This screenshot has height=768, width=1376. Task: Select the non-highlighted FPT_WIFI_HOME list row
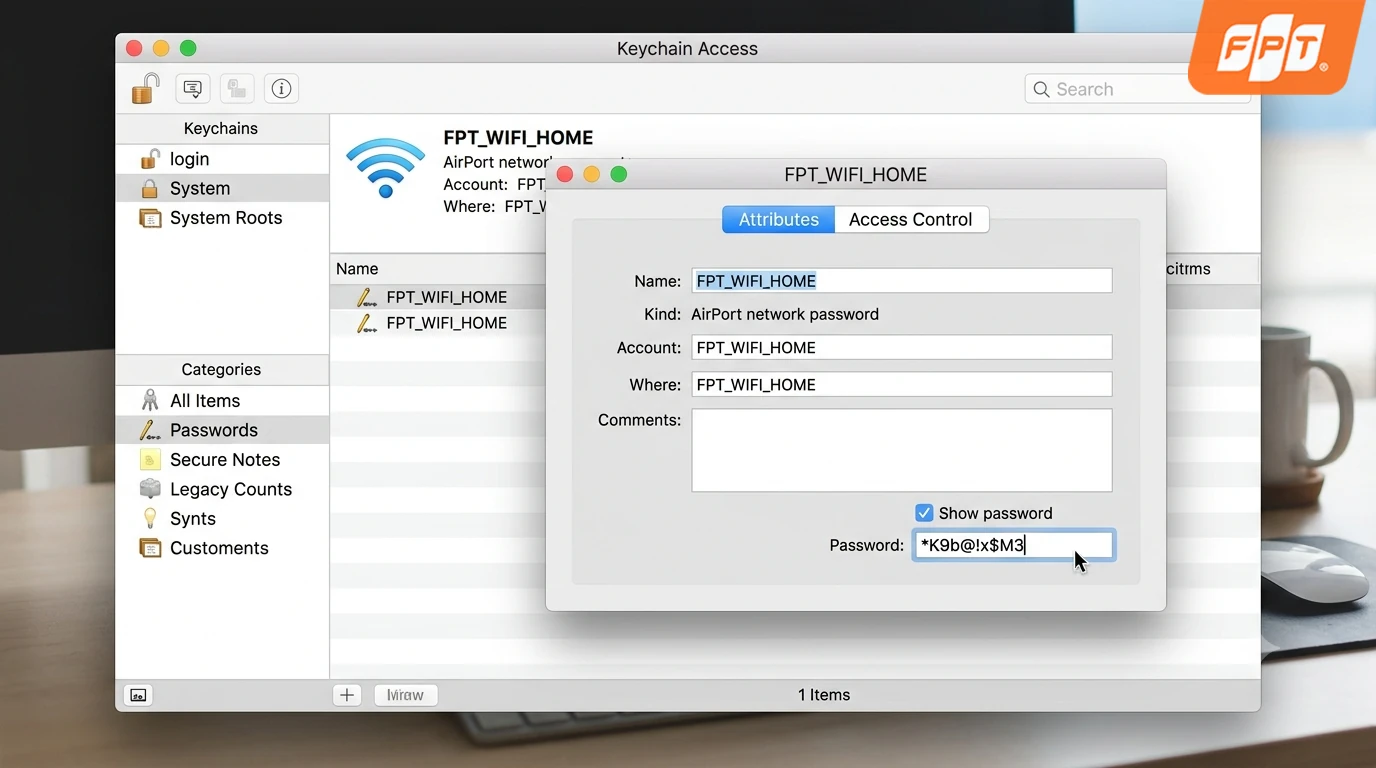[438, 323]
